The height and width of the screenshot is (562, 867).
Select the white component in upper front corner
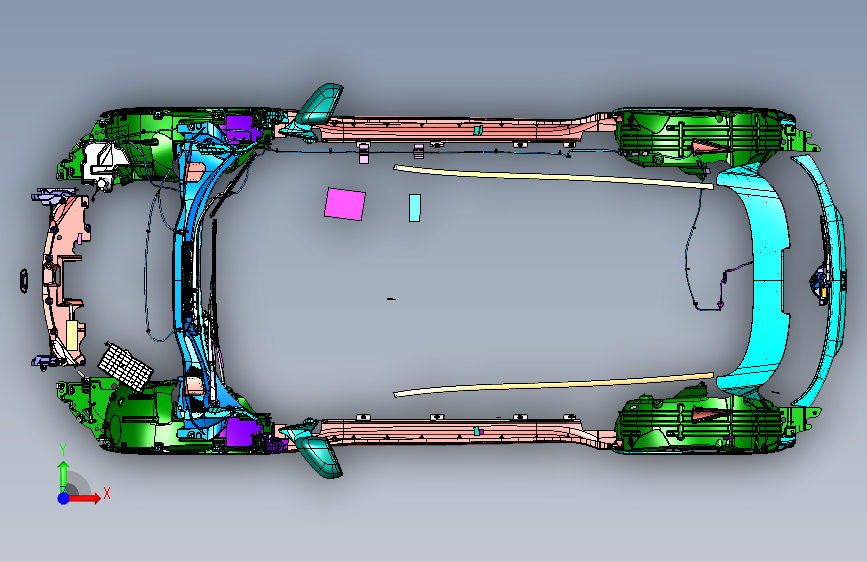coord(103,162)
